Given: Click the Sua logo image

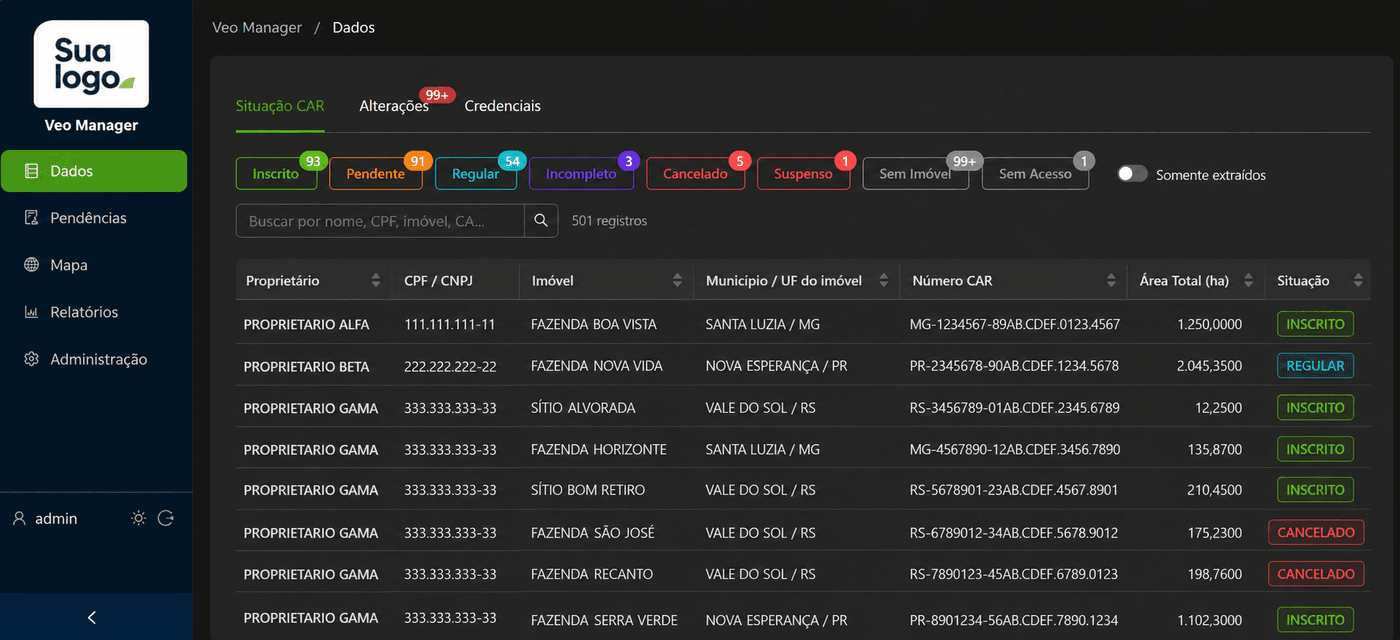Looking at the screenshot, I should click(x=92, y=64).
